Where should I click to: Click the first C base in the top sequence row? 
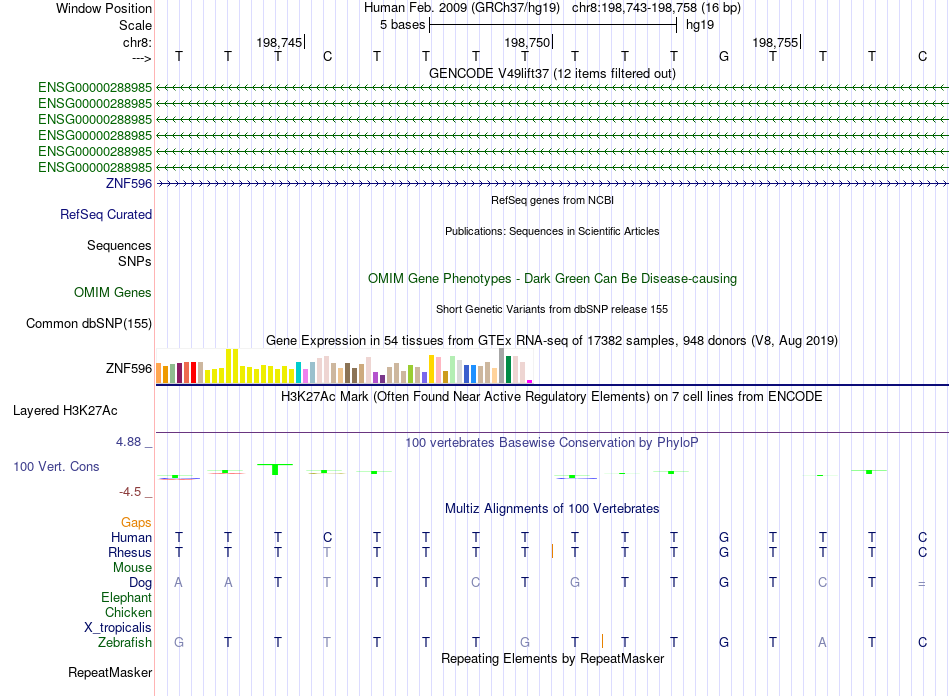(327, 56)
